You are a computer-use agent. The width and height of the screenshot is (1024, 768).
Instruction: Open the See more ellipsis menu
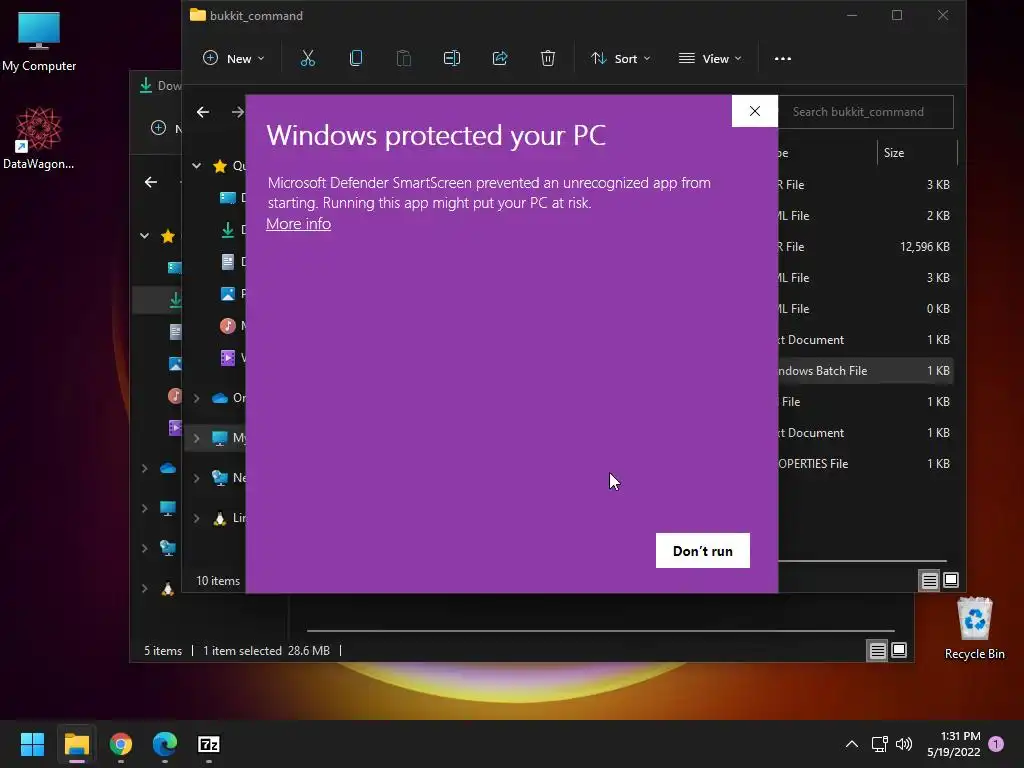(782, 59)
